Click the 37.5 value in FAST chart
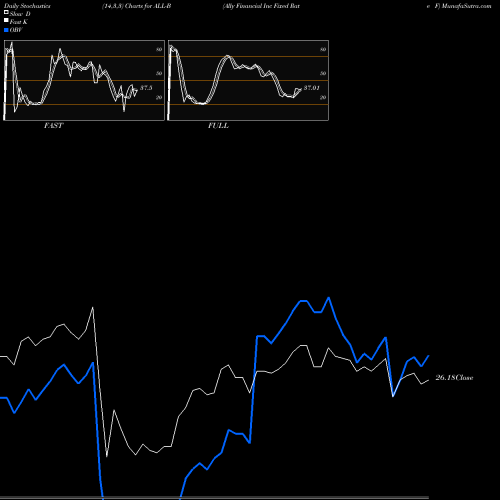This screenshot has width=500, height=500. pyautogui.click(x=146, y=88)
